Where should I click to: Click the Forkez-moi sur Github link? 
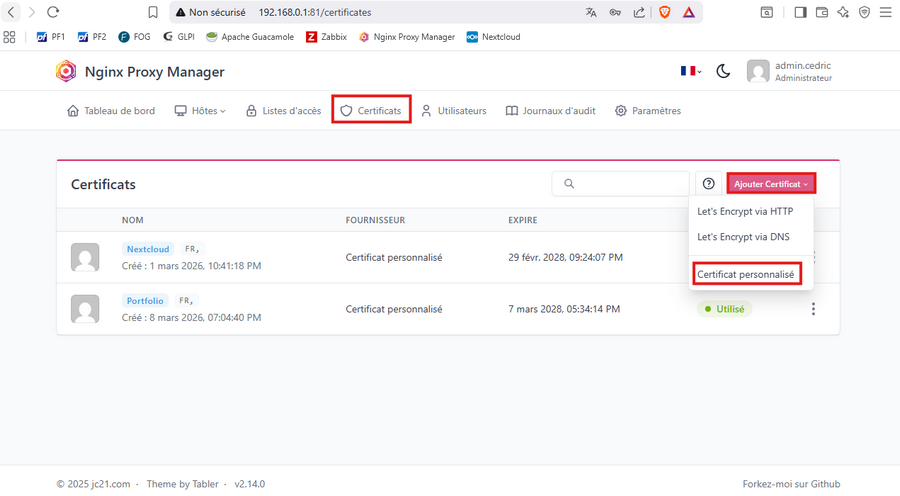tap(791, 483)
